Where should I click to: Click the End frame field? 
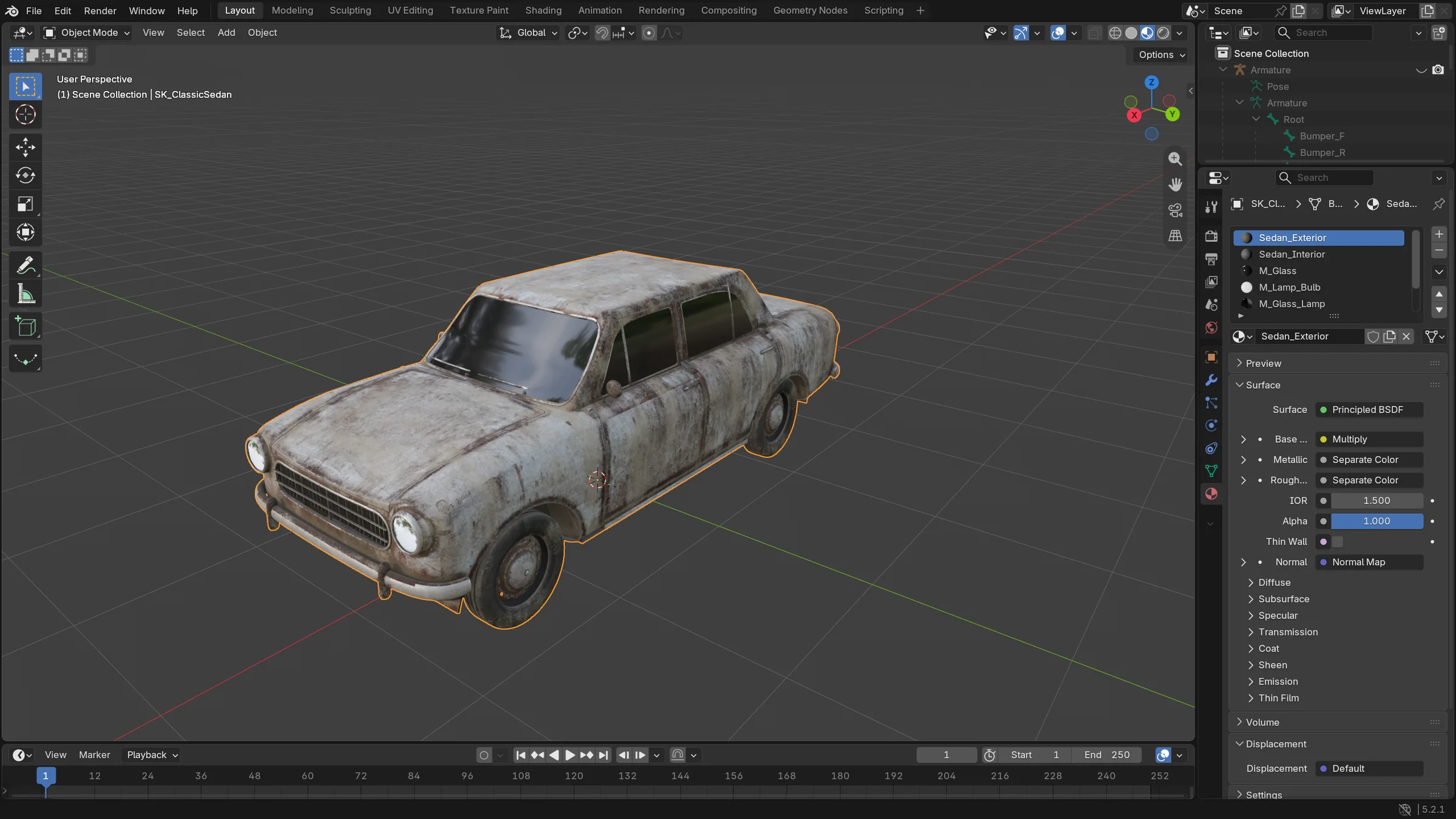(x=1107, y=755)
